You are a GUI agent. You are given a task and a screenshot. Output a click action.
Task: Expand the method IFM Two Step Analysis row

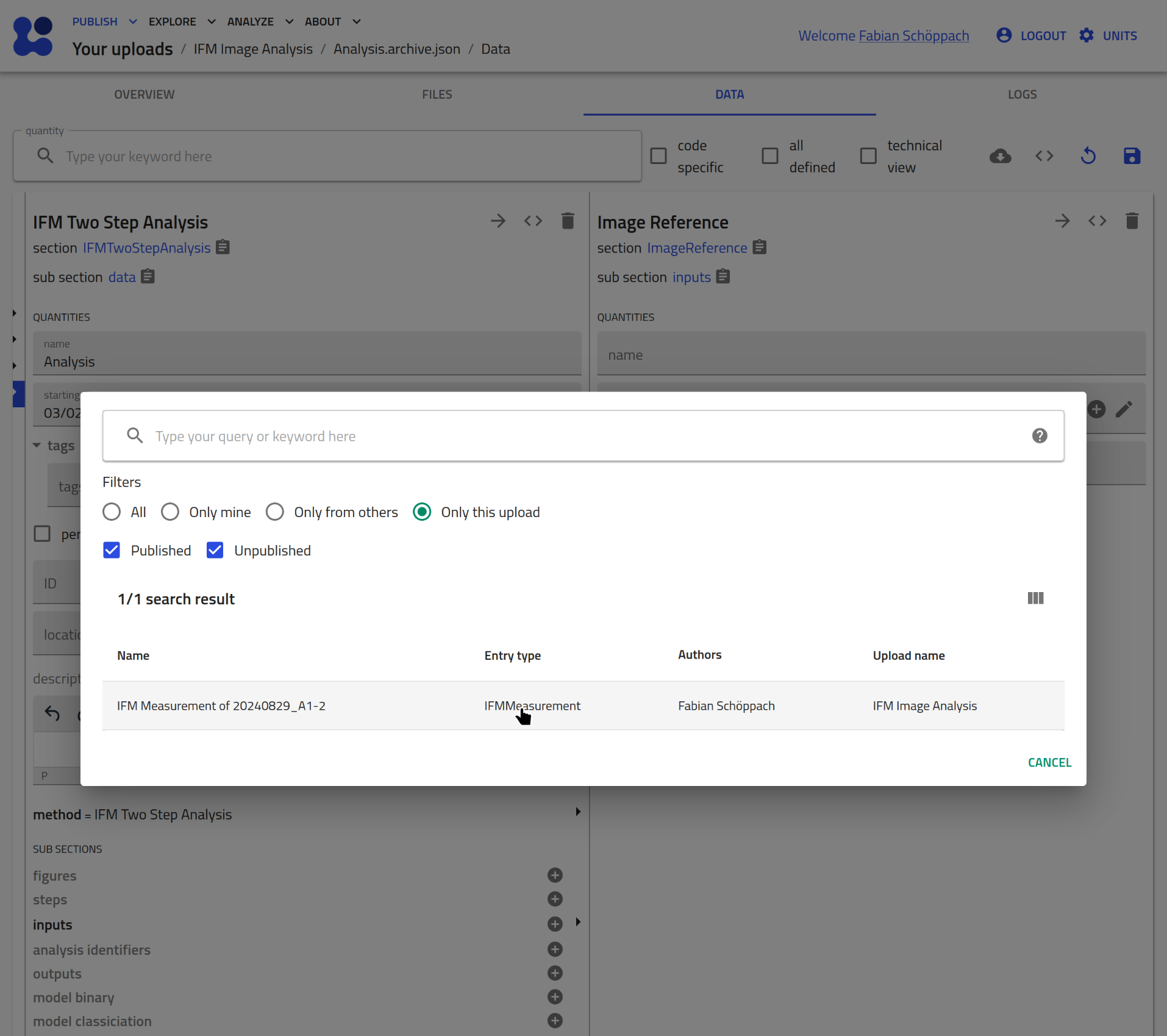click(x=577, y=812)
